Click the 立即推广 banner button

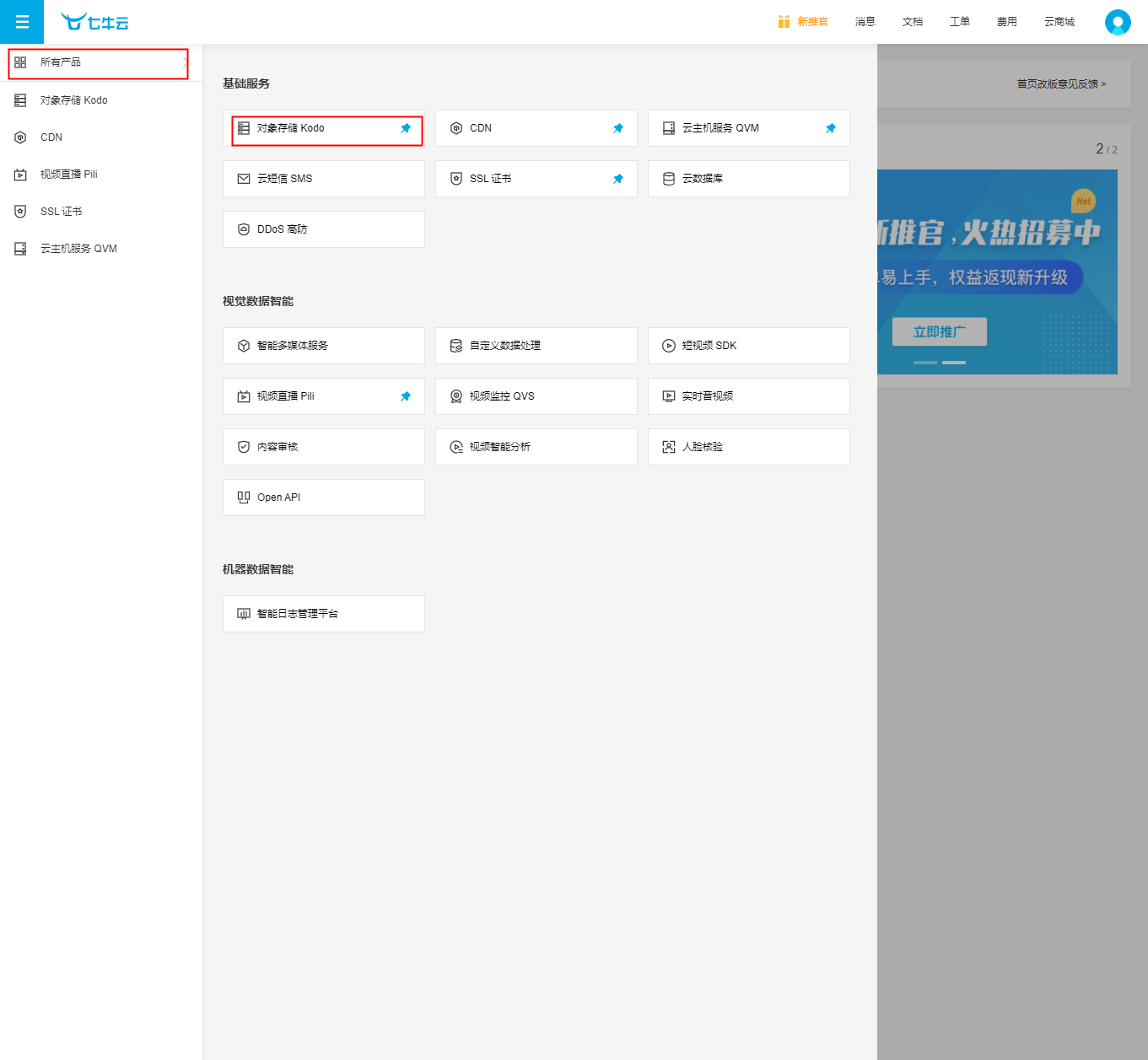pyautogui.click(x=939, y=332)
